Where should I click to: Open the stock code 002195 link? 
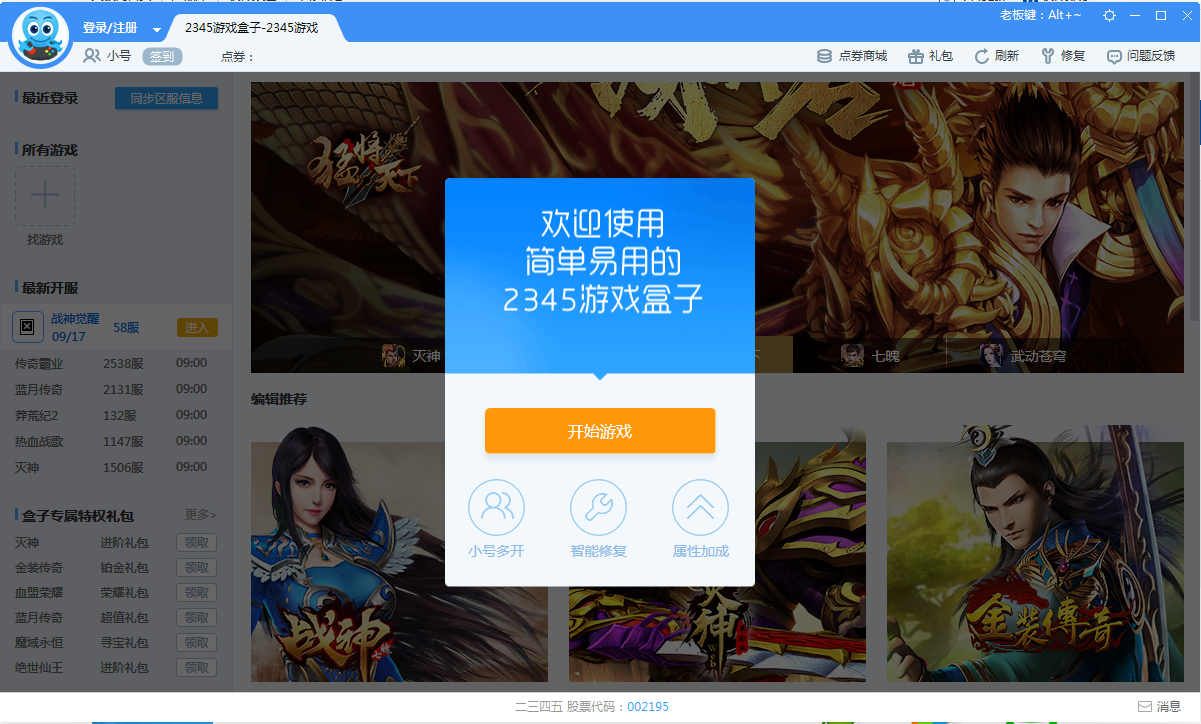pyautogui.click(x=648, y=707)
